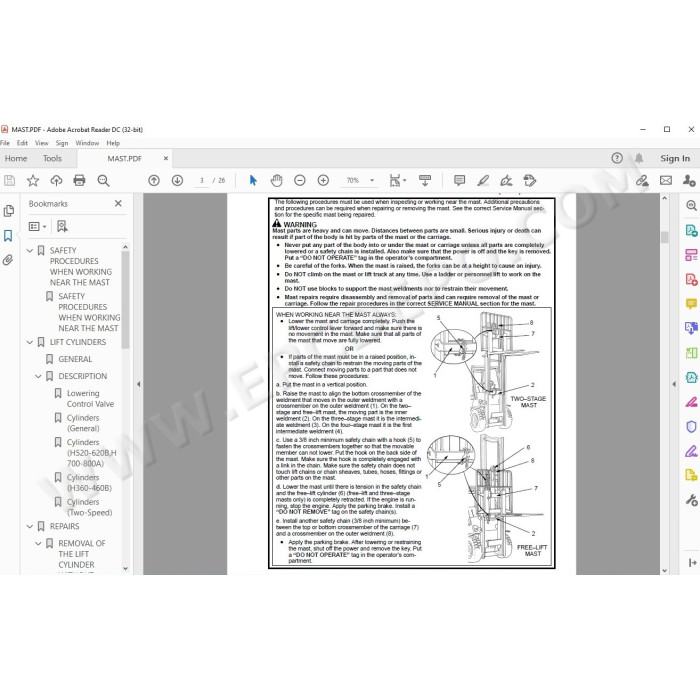Image resolution: width=700 pixels, height=700 pixels.
Task: Click the upload to cloud icon
Action: coord(56,180)
